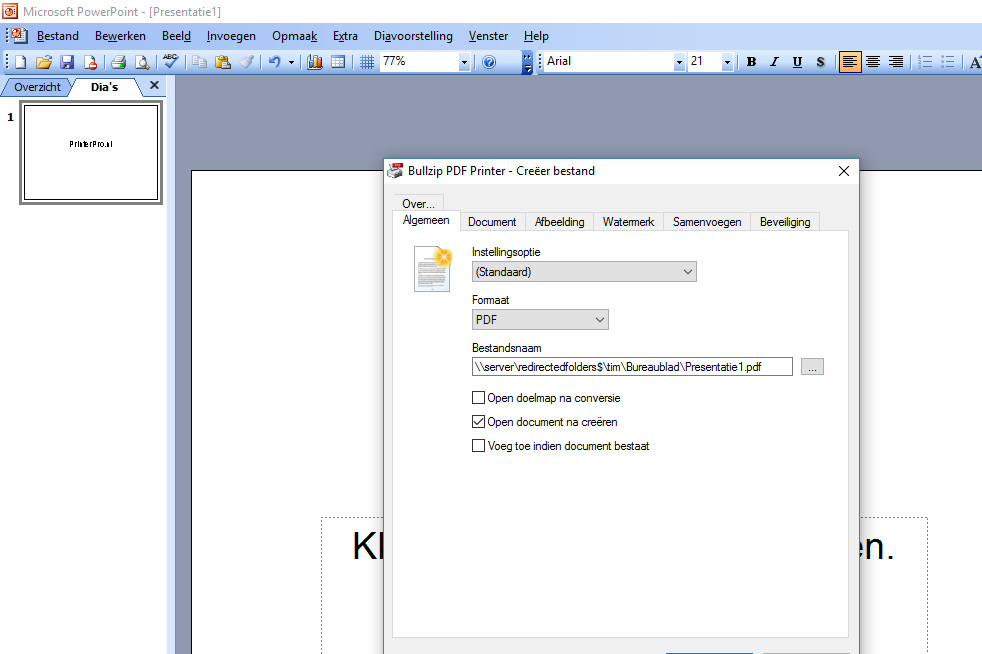Open the Afbeelding tab
This screenshot has height=654, width=982.
pyautogui.click(x=559, y=222)
